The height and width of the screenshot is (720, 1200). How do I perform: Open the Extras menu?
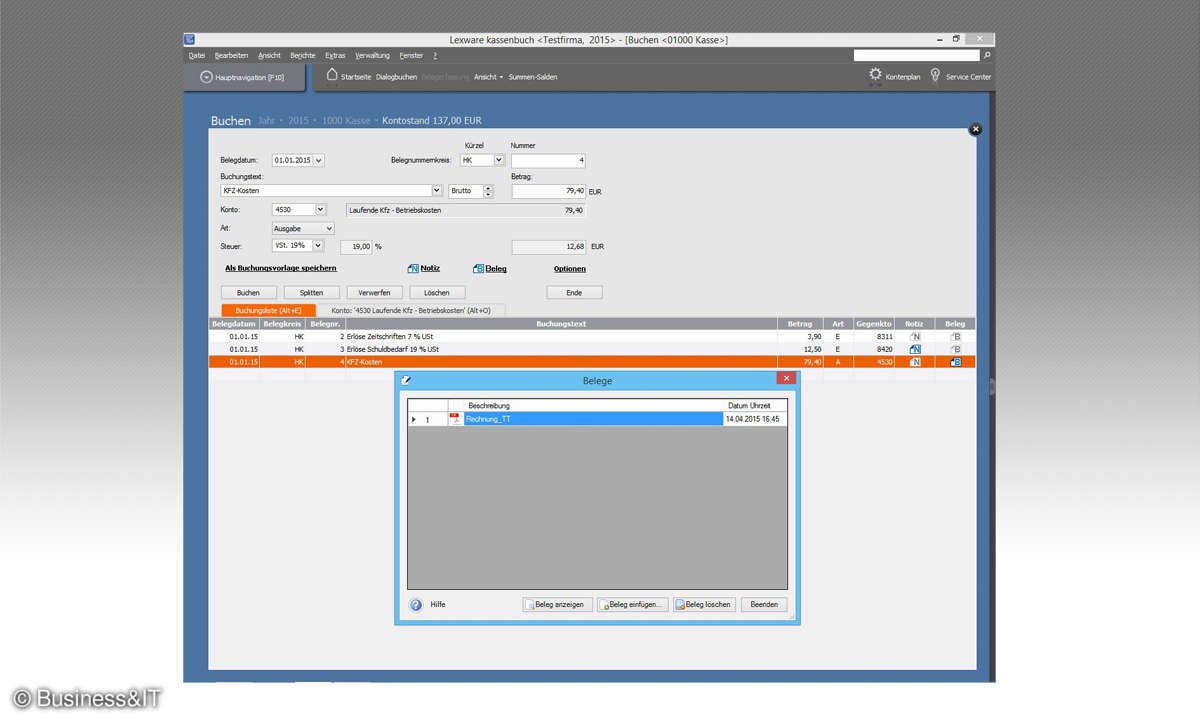pos(335,56)
